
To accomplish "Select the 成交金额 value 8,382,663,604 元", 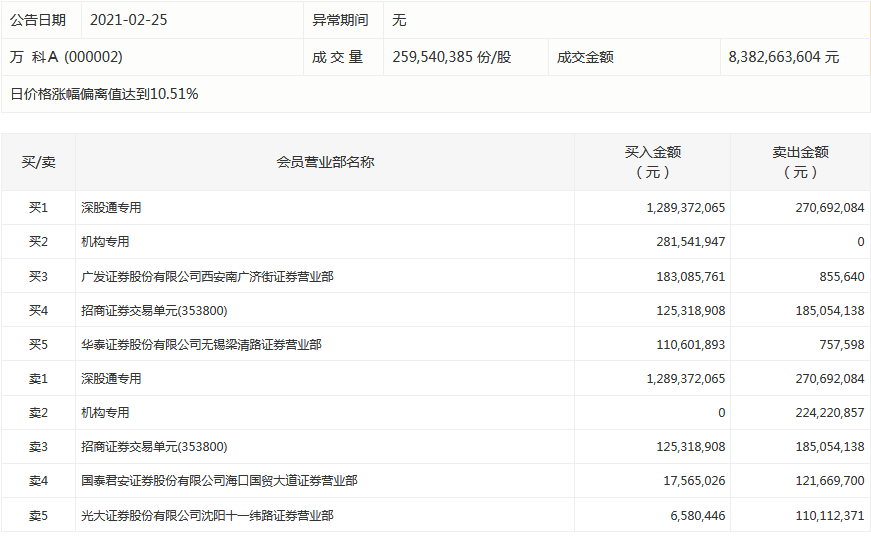I will (x=783, y=57).
